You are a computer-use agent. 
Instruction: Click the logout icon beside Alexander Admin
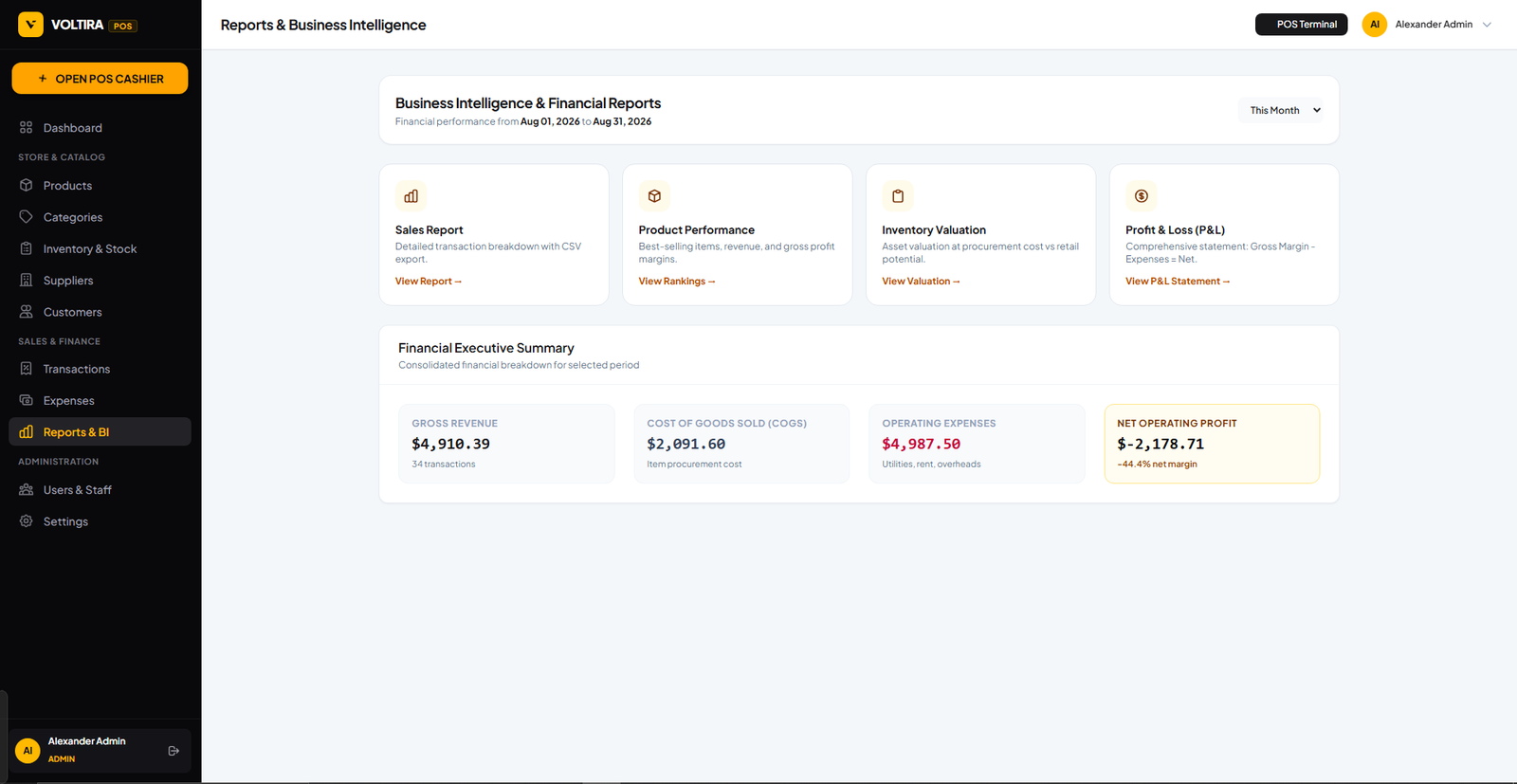tap(174, 751)
